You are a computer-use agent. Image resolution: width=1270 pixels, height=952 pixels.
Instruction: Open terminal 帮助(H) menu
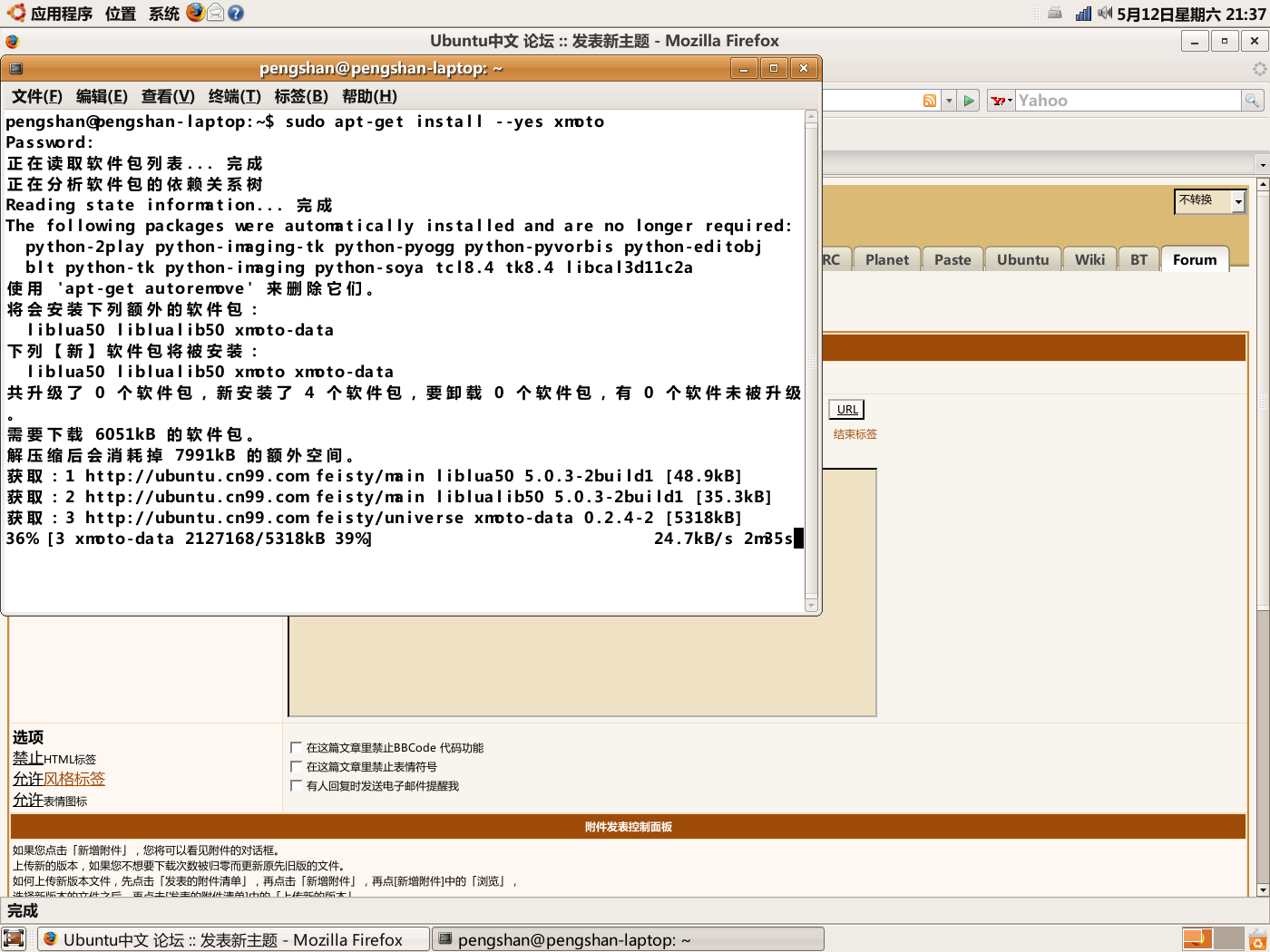tap(369, 96)
